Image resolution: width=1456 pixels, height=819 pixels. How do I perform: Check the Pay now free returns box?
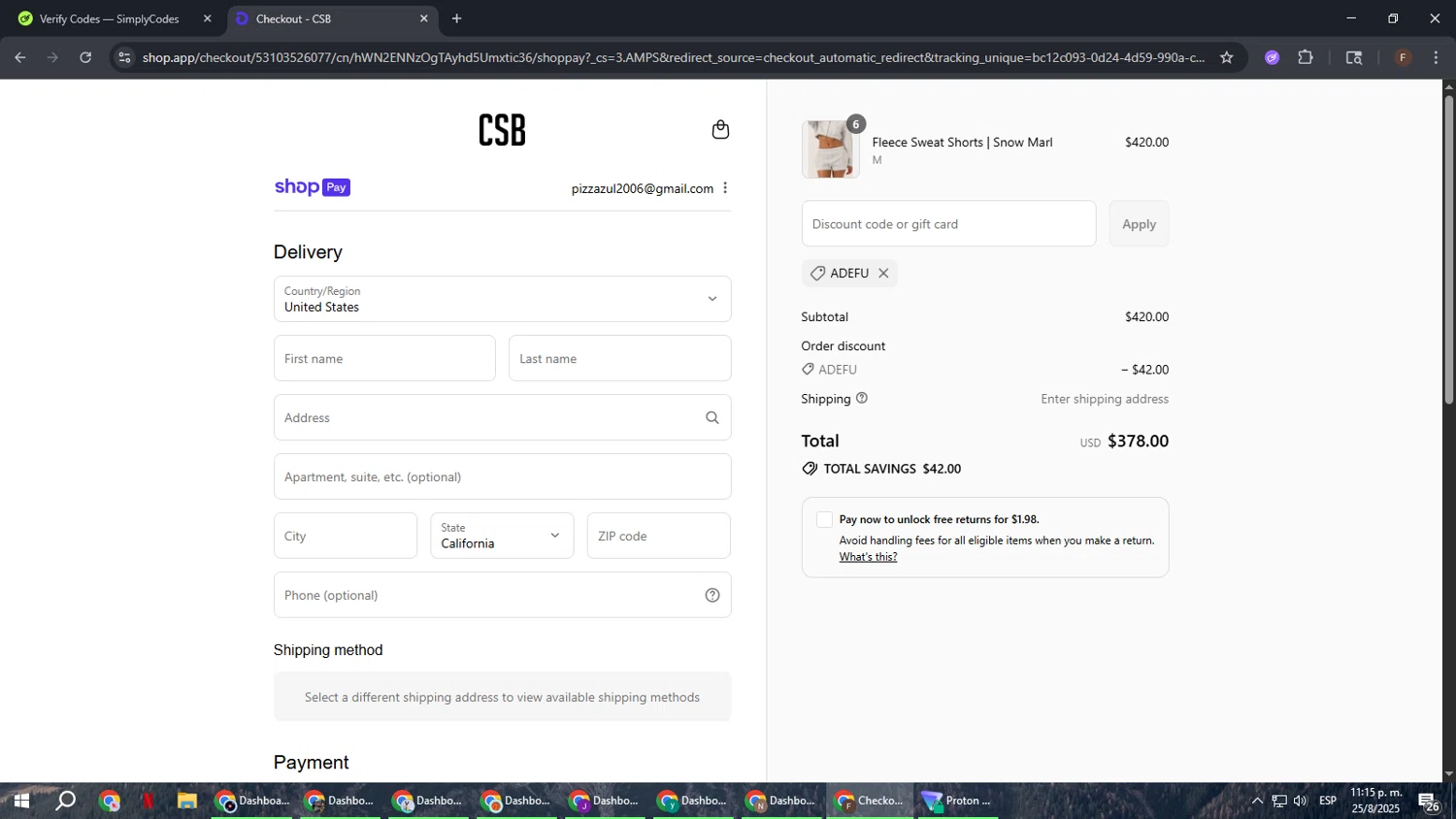coord(824,520)
